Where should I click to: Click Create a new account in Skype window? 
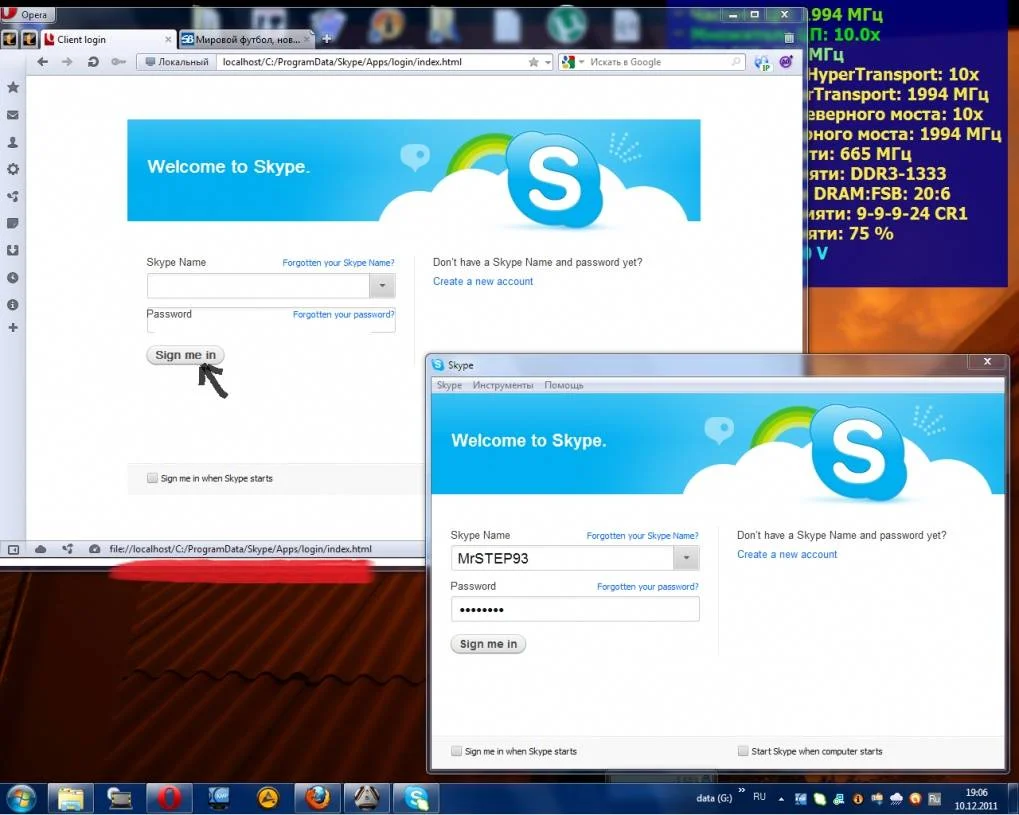click(x=787, y=554)
